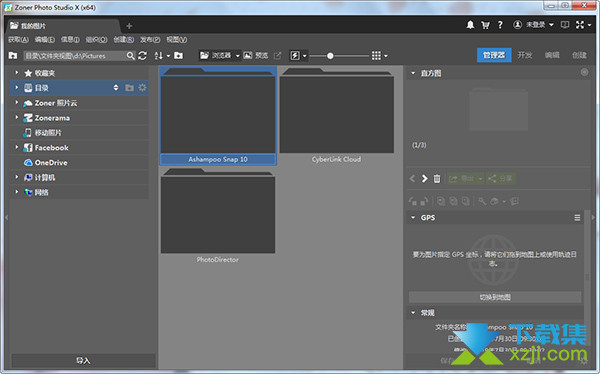Open the dropdown next to the full screen icon
The height and width of the screenshot is (374, 600).
tap(589, 25)
